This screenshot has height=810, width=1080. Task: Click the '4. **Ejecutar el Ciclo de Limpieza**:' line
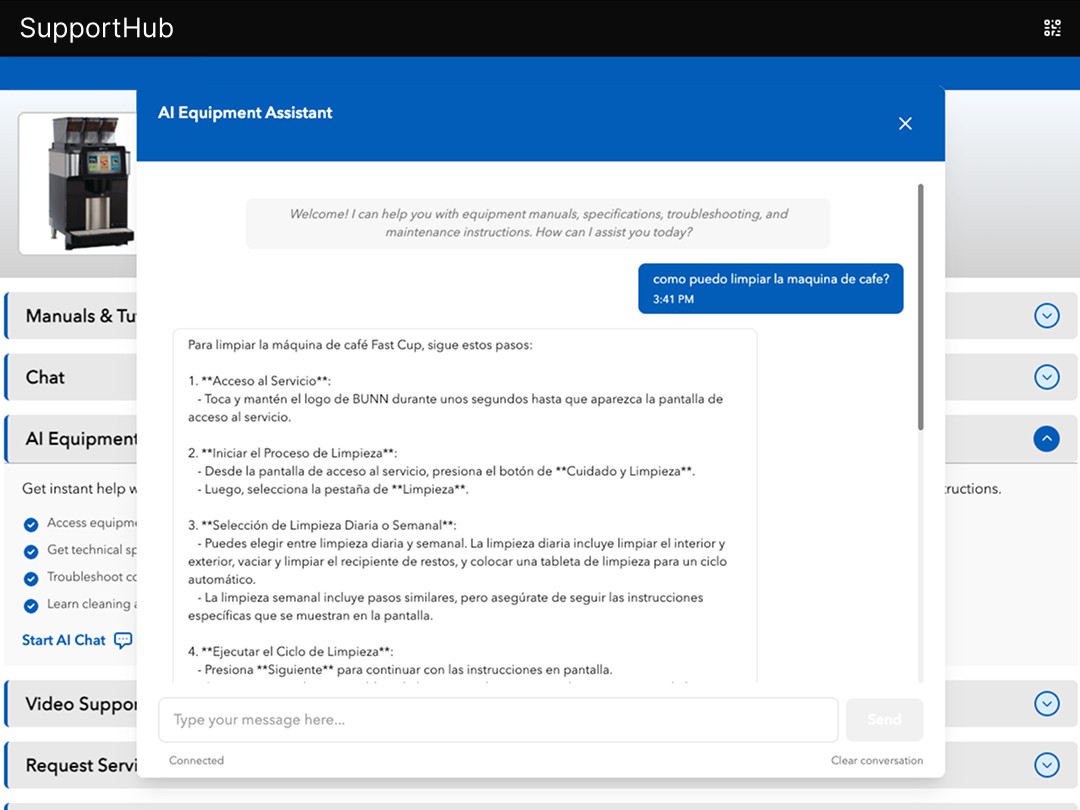(291, 652)
